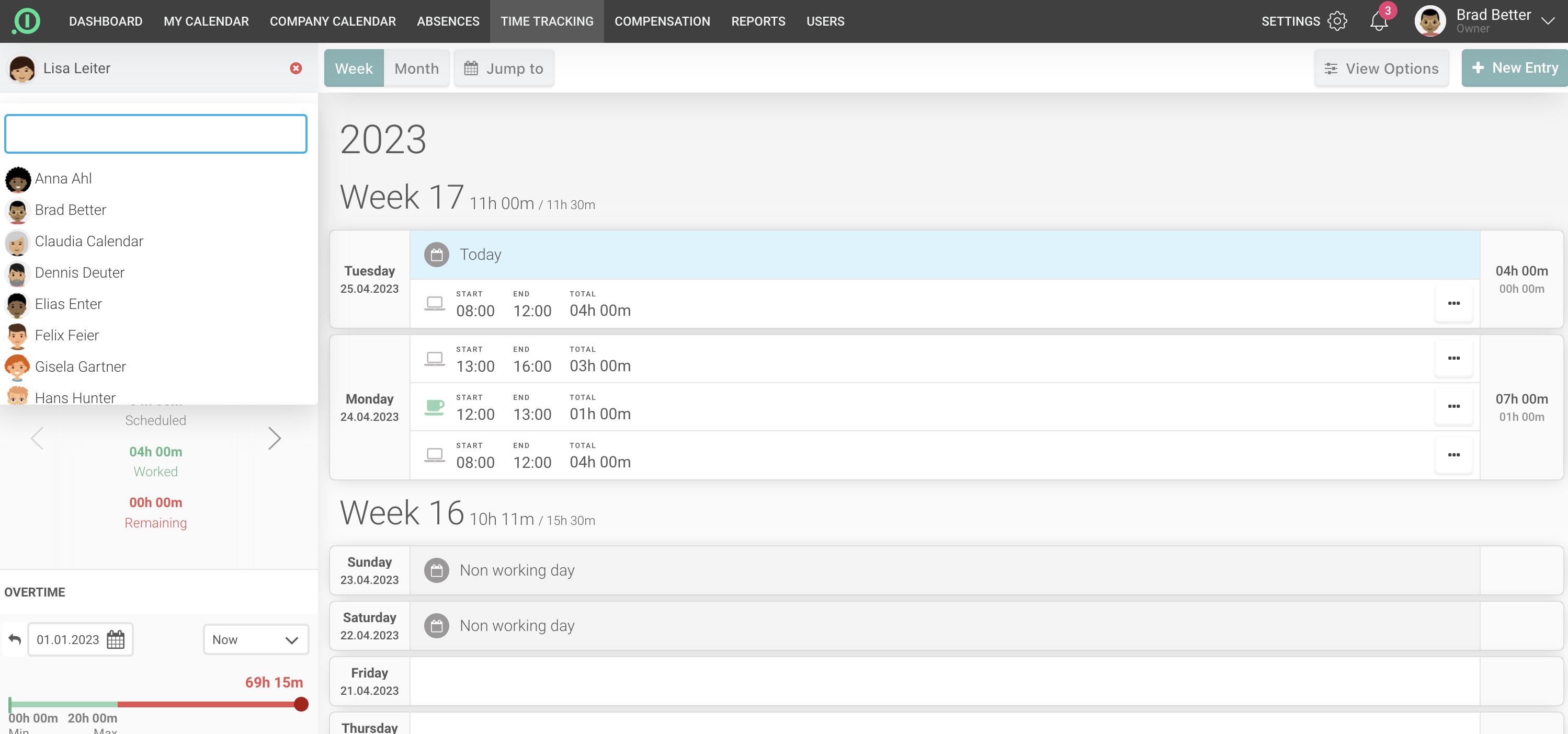Open the Absences menu
1568x734 pixels.
point(448,21)
